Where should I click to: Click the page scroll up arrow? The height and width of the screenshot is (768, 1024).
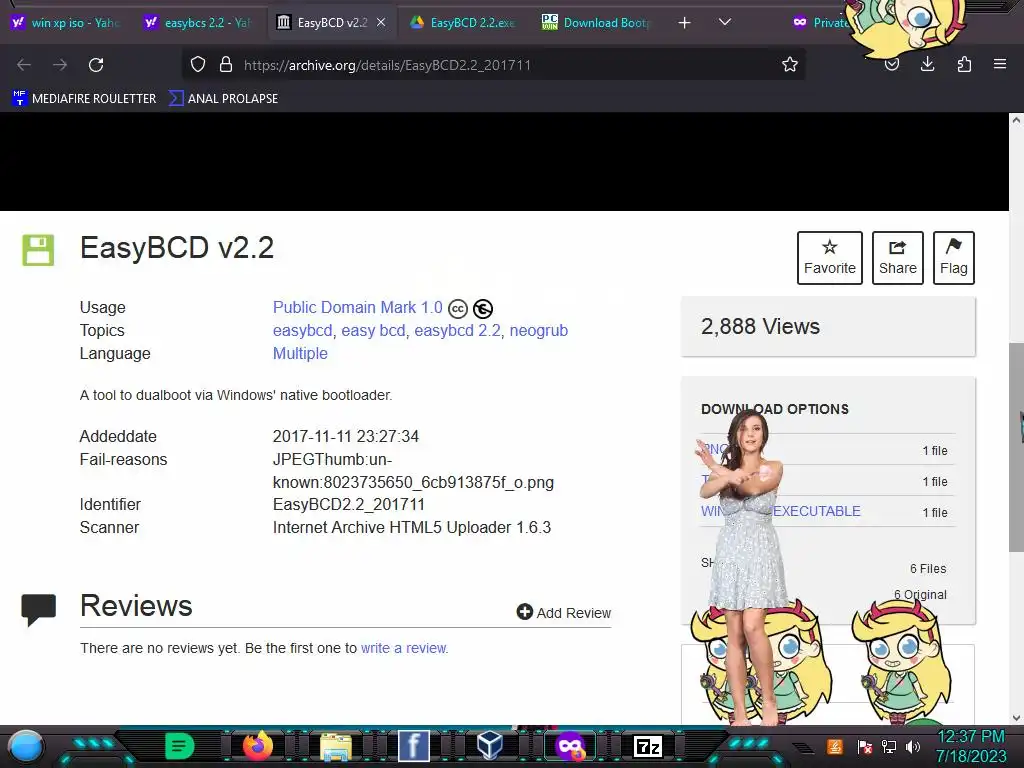pyautogui.click(x=1016, y=120)
